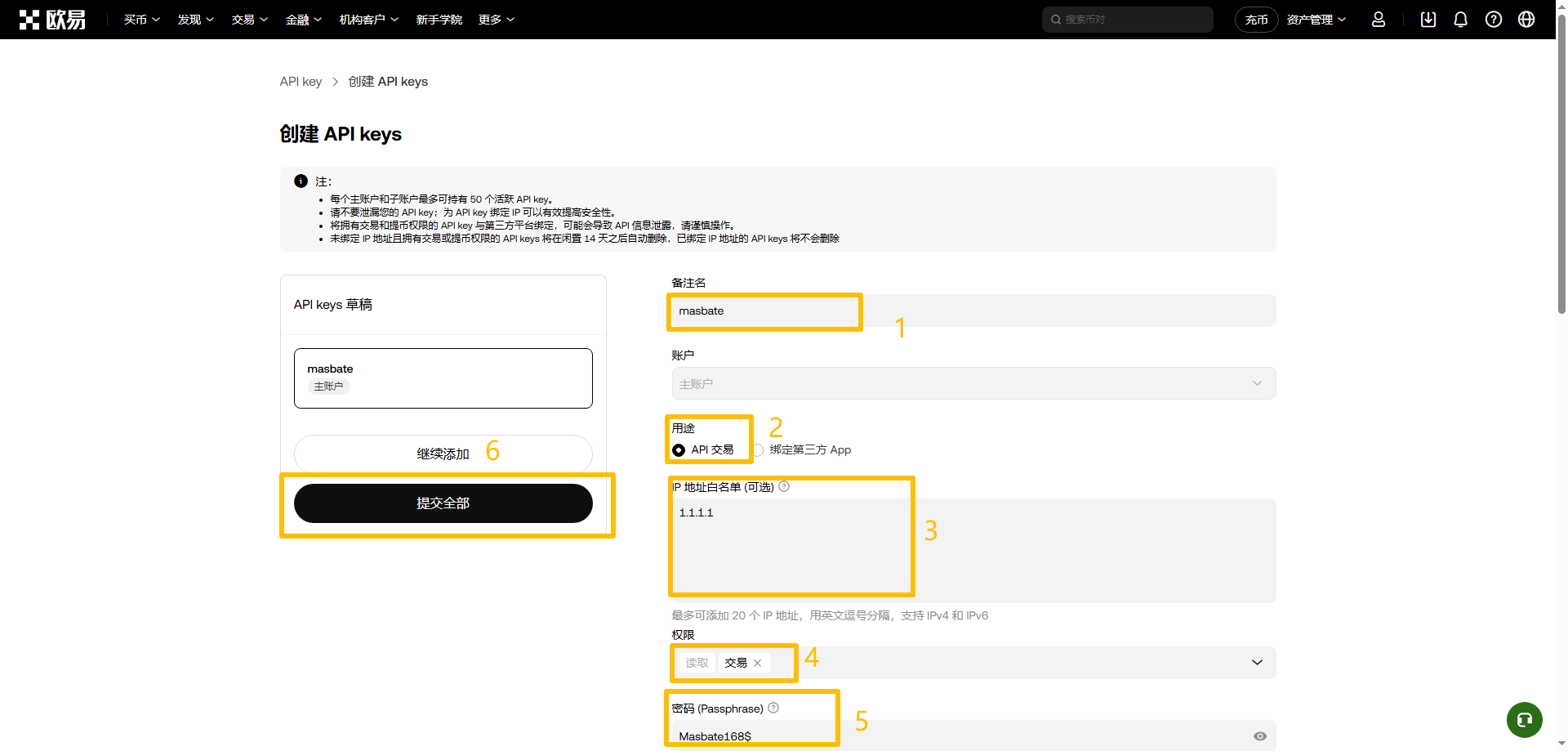Click the 继续添加 button
This screenshot has height=751, width=1568.
pyautogui.click(x=443, y=454)
